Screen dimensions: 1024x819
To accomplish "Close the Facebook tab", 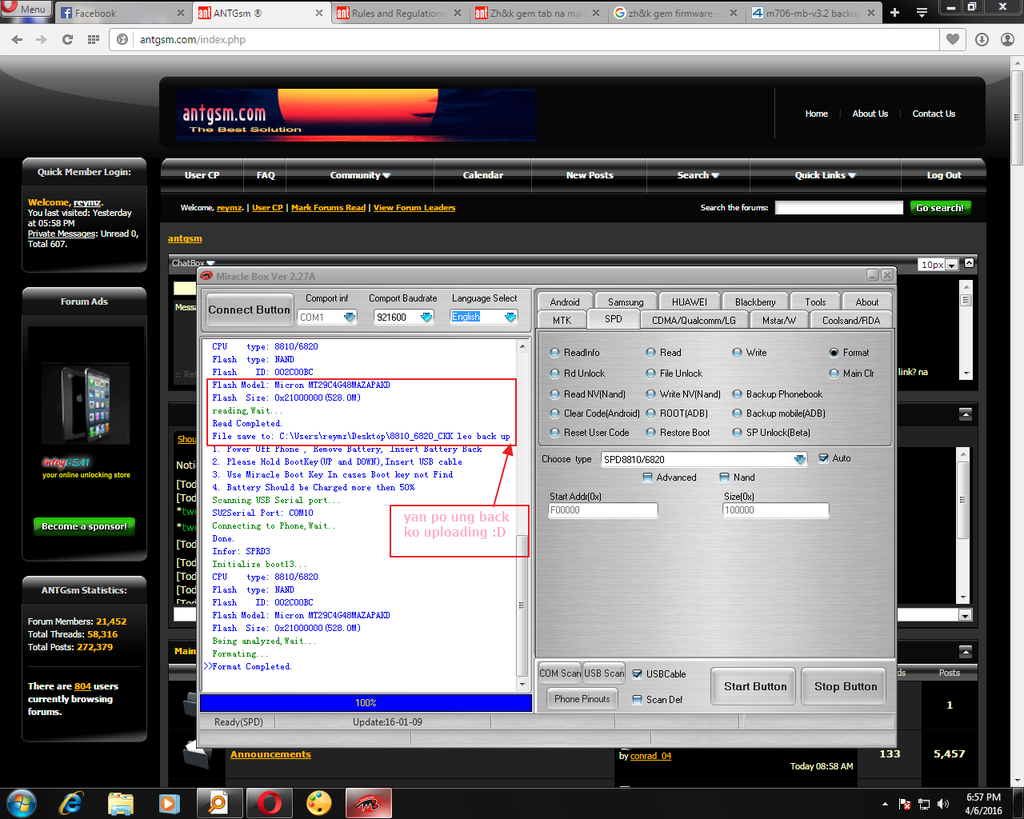I will (x=181, y=13).
